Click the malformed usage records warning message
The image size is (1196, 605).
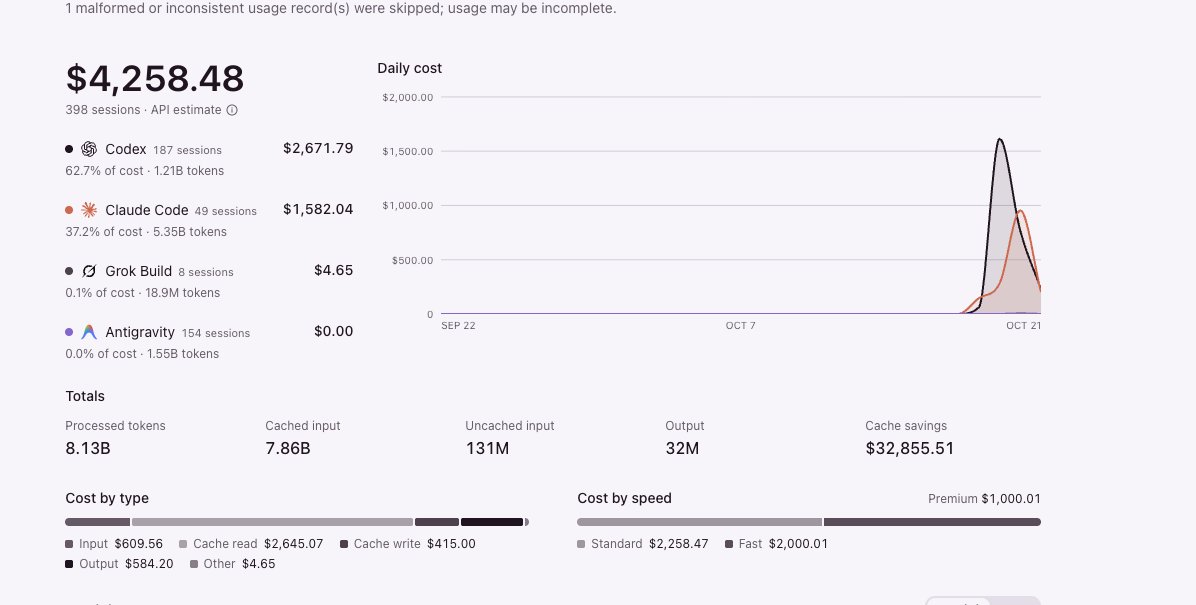point(341,8)
